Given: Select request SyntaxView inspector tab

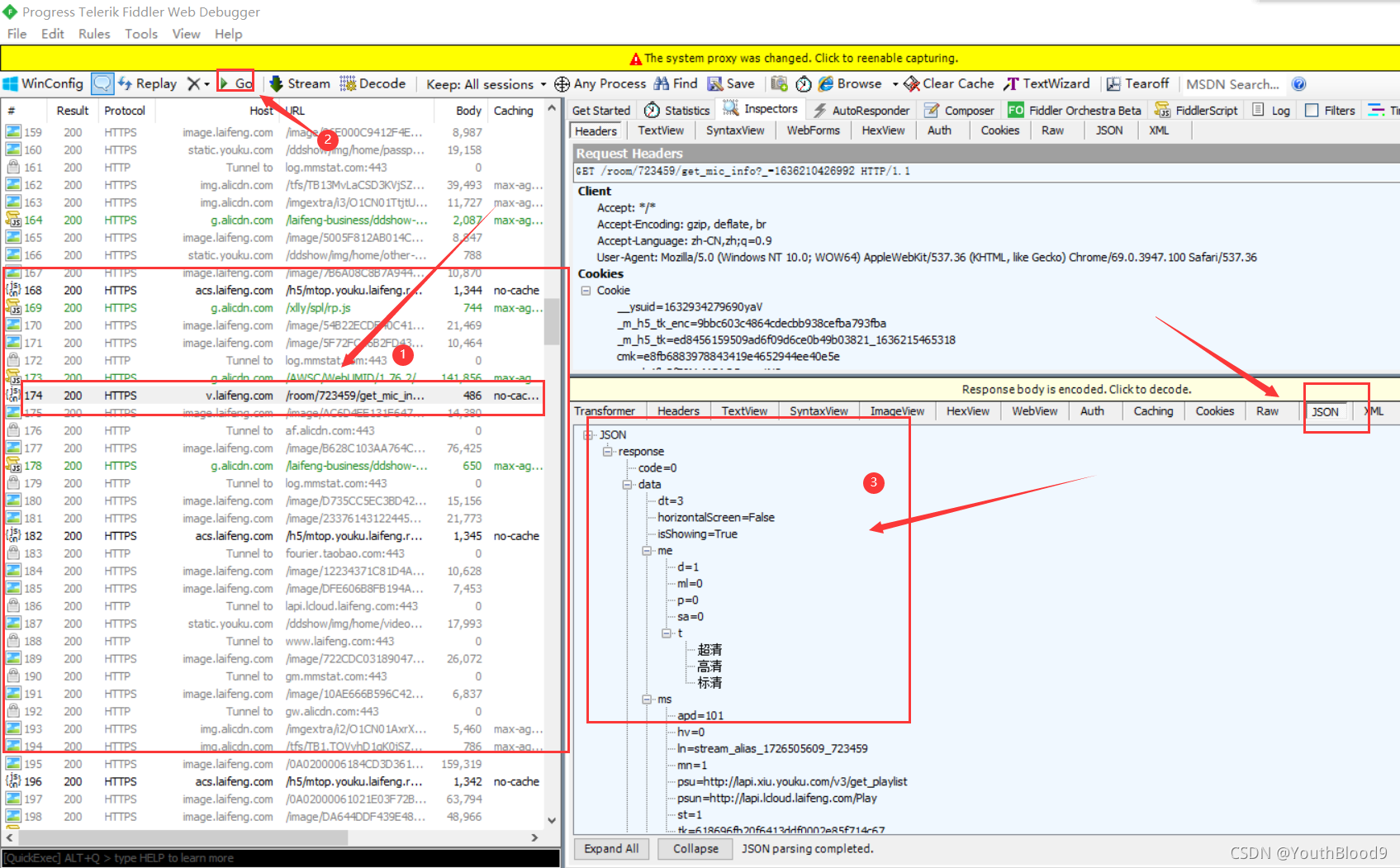Looking at the screenshot, I should click(x=735, y=130).
